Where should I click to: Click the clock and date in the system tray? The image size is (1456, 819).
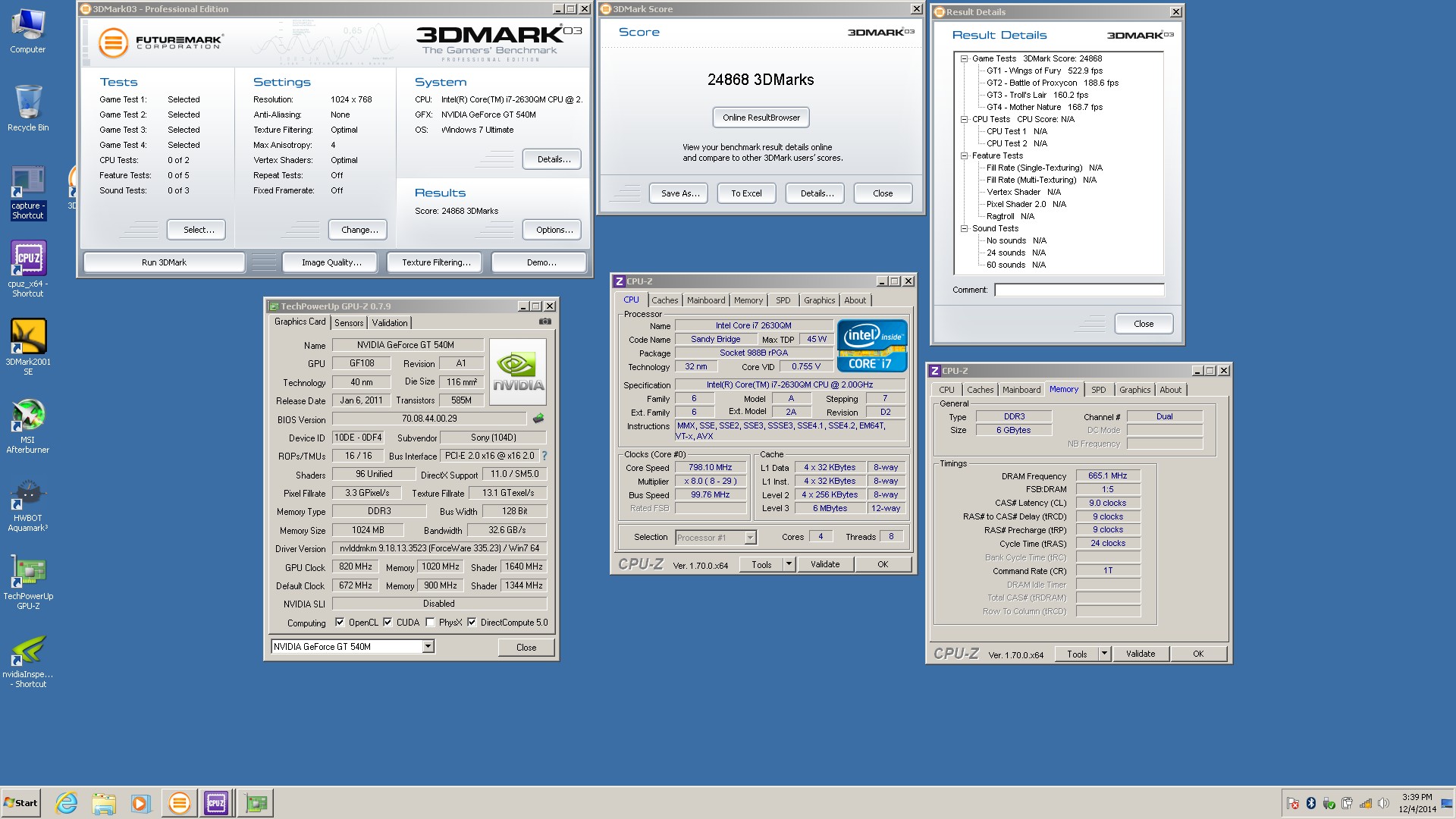coord(1417,803)
